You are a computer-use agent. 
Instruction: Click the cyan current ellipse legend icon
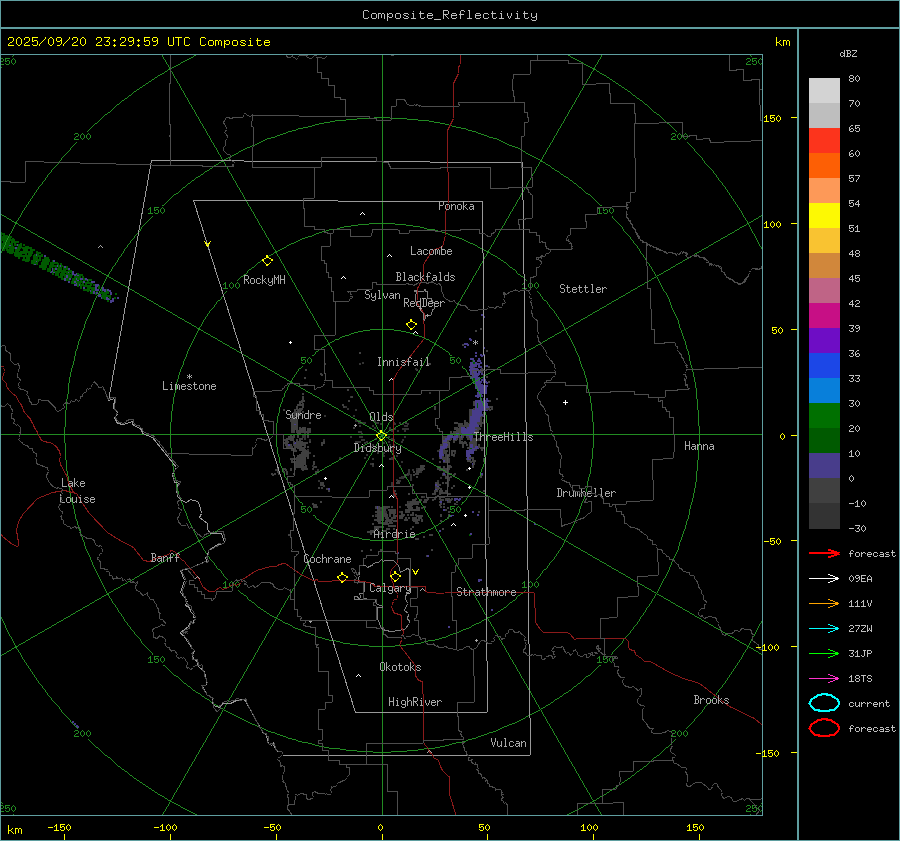pos(824,703)
